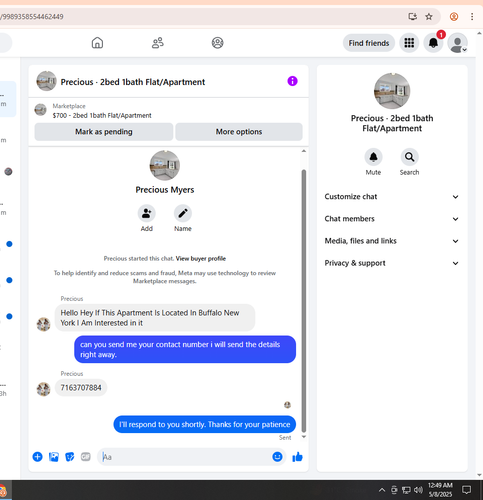Click the large listing photo in right panel
The height and width of the screenshot is (500, 483).
point(392,91)
